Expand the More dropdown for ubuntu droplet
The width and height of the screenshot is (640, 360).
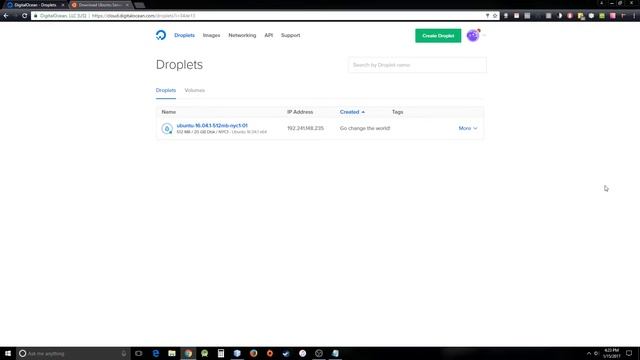coord(468,128)
